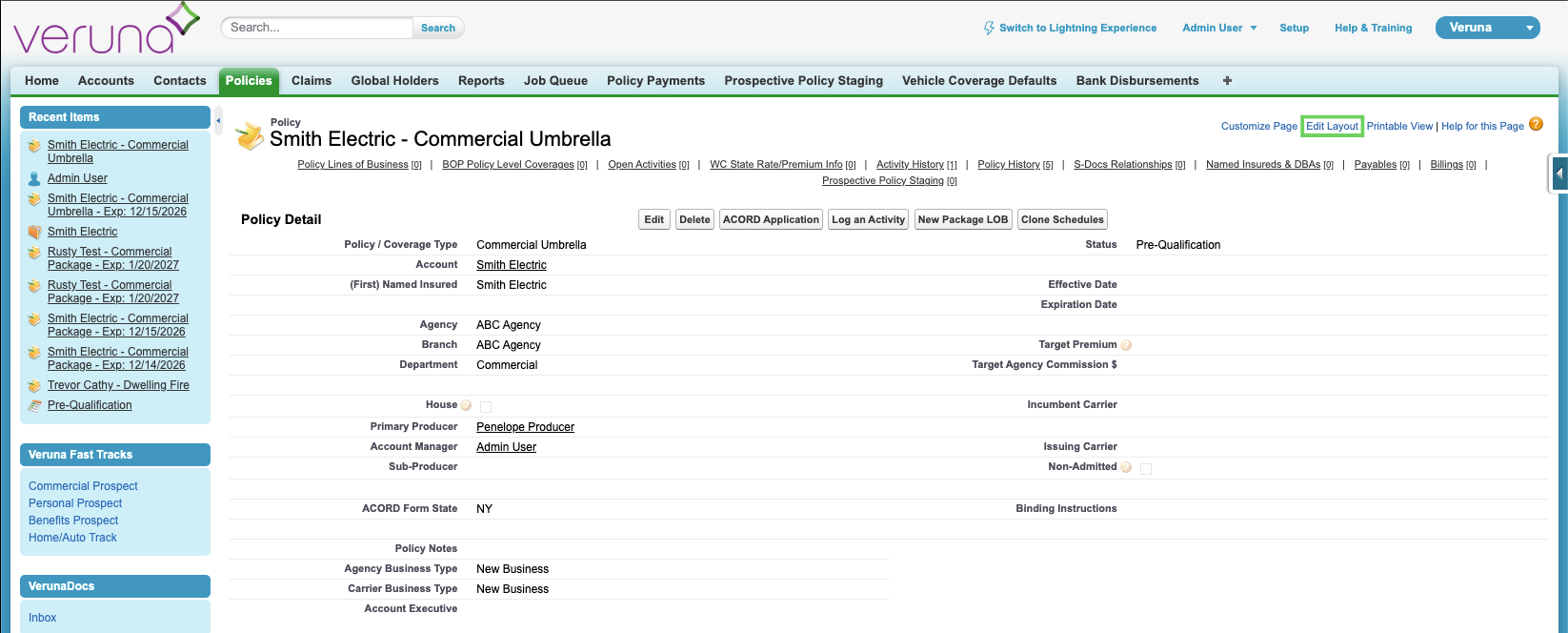Open the Admin User dropdown menu
Image resolution: width=1568 pixels, height=633 pixels.
(1219, 28)
